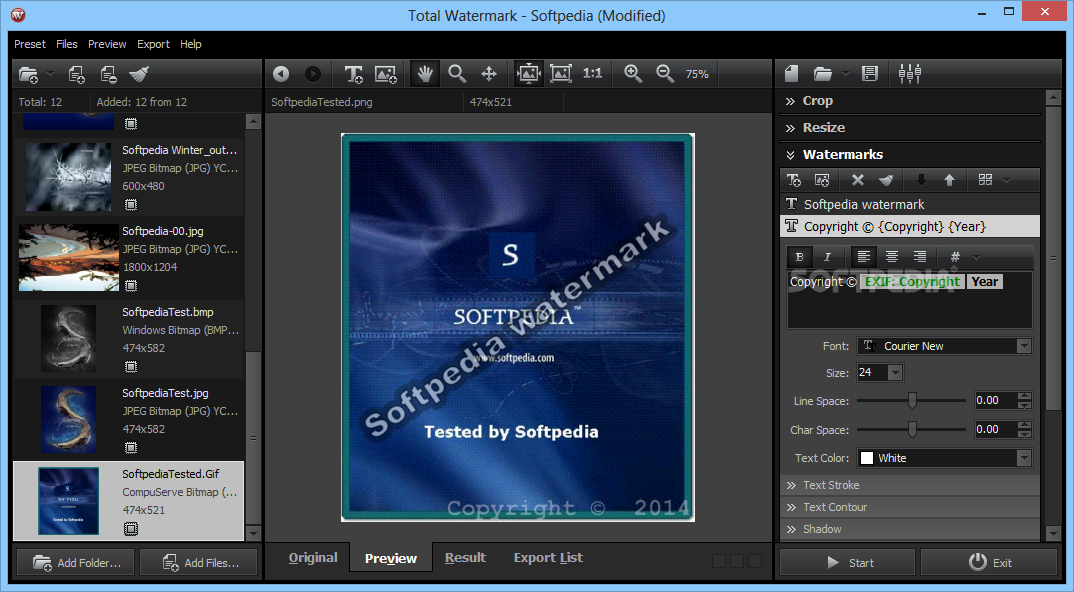The image size is (1074, 592).
Task: Click the Exit button
Action: point(989,563)
